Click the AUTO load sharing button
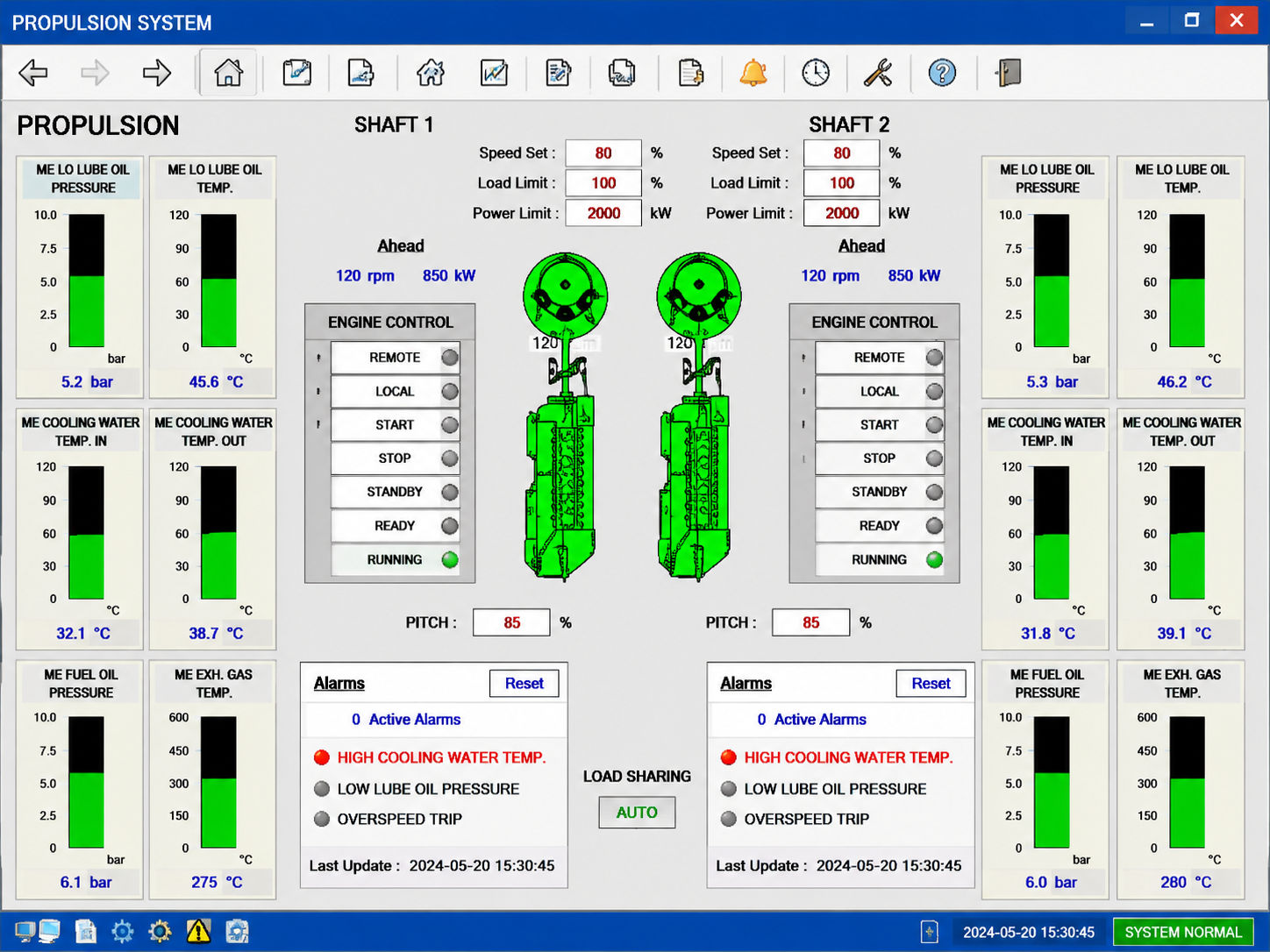This screenshot has width=1270, height=952. 637,813
